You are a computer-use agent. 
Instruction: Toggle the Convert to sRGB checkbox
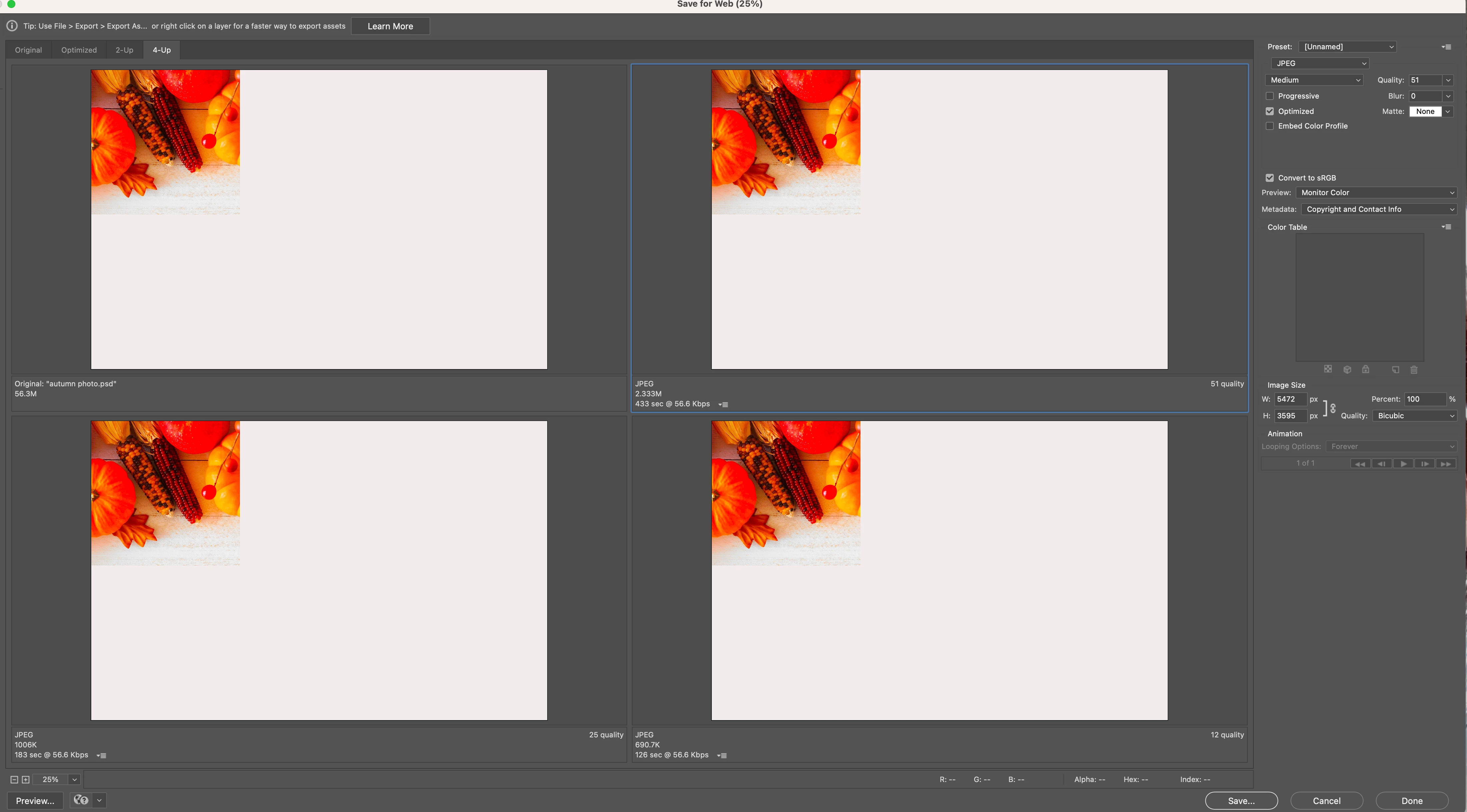coord(1269,178)
